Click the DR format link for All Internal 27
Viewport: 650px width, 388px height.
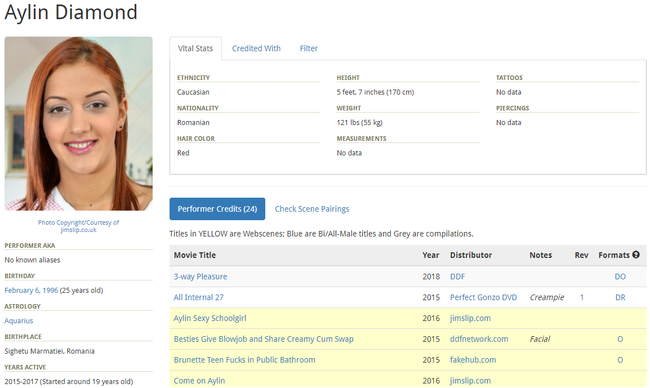coord(620,297)
